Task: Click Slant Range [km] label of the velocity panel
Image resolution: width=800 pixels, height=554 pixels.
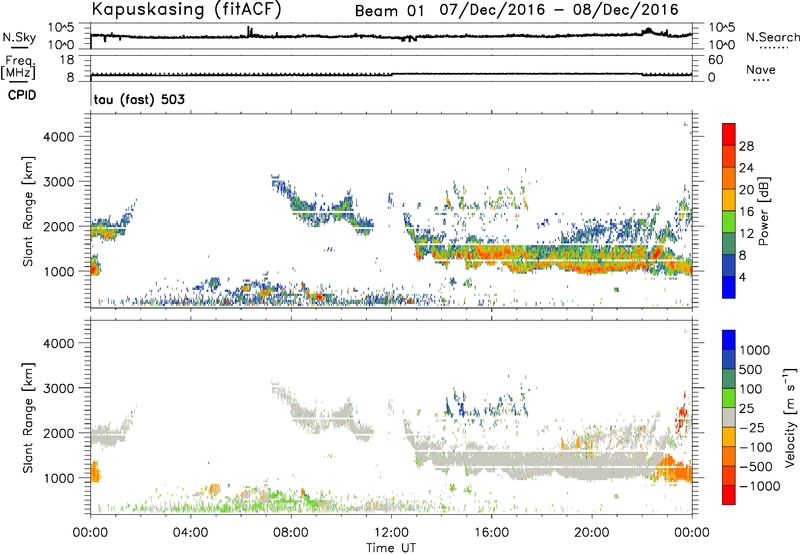Action: pos(28,418)
